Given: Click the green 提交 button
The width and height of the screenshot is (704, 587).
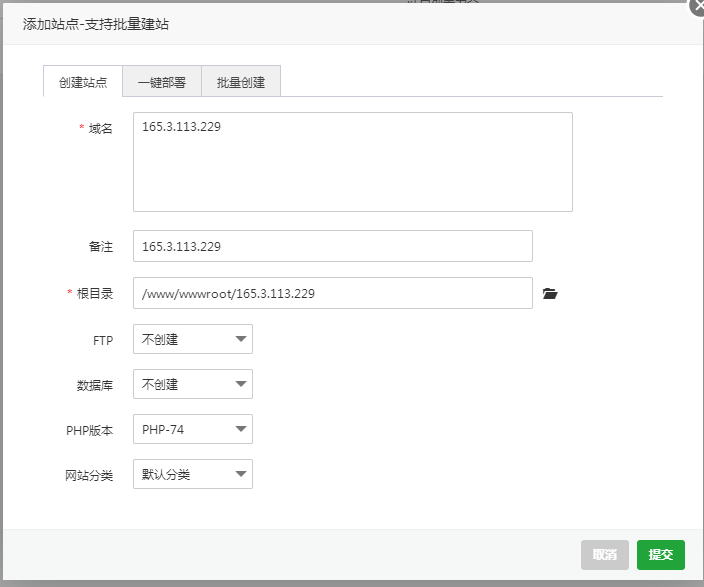Looking at the screenshot, I should click(x=660, y=555).
